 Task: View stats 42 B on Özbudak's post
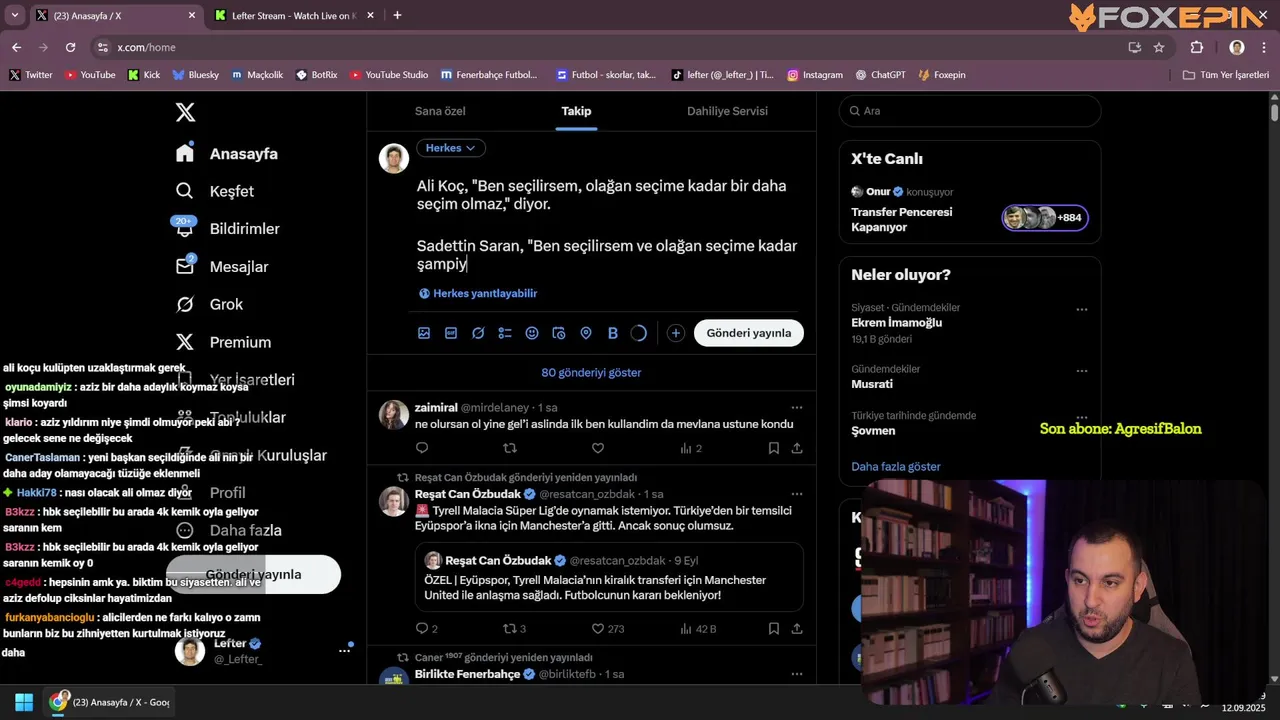[698, 629]
